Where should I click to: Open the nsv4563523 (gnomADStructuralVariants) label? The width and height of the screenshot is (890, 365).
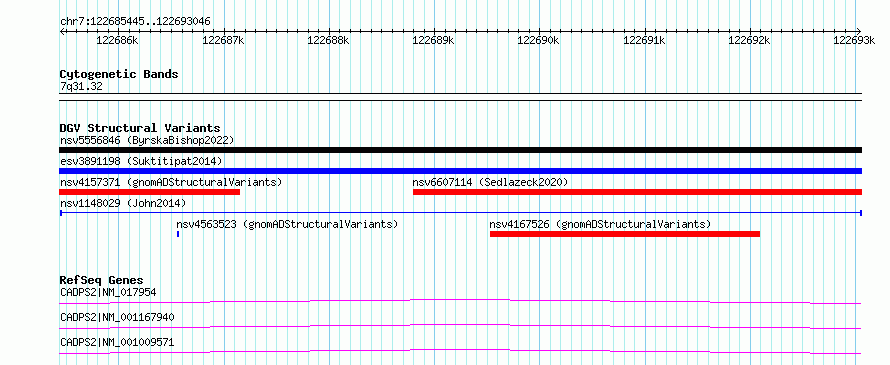click(x=287, y=224)
